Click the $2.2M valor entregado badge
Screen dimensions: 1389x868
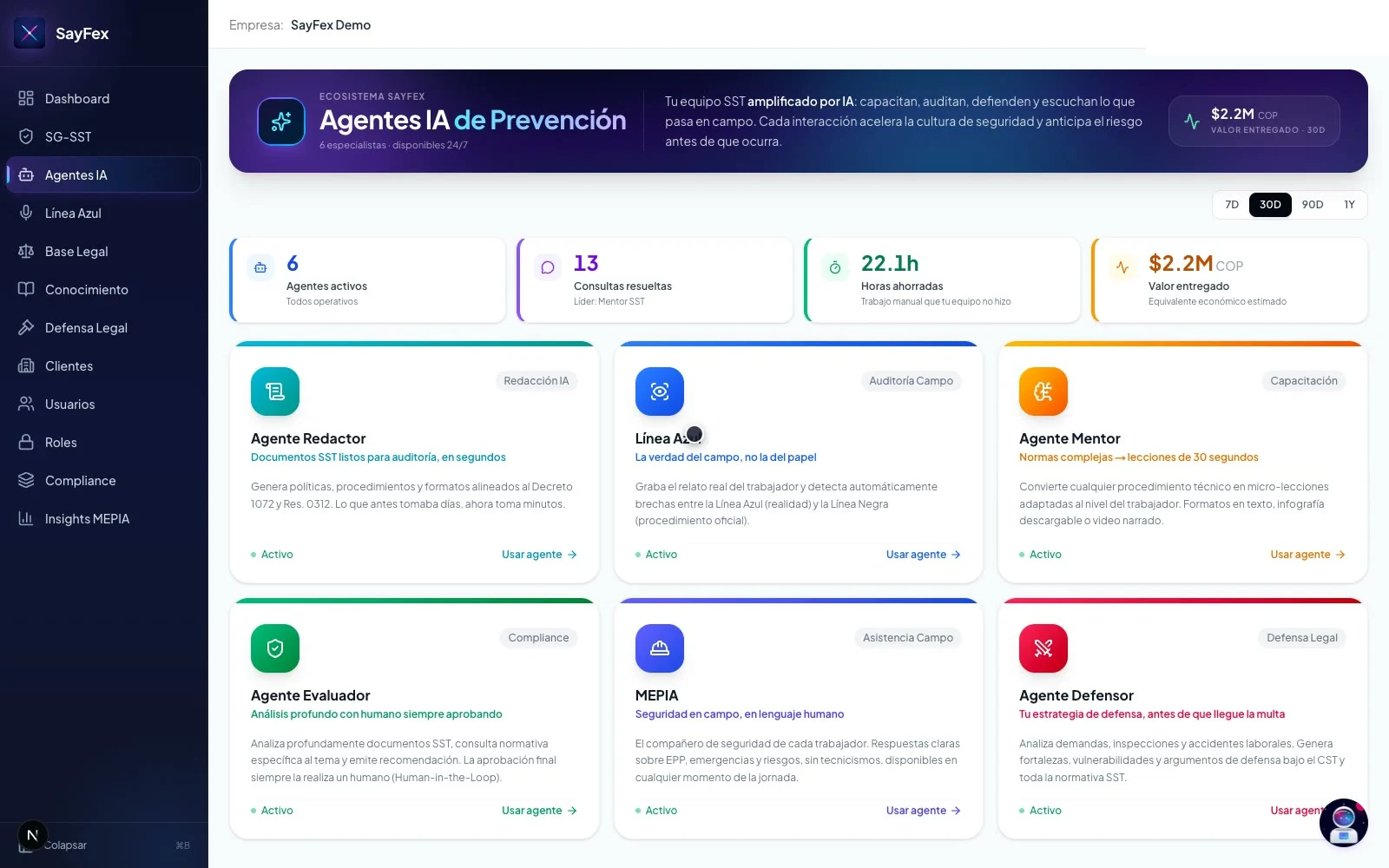point(1254,121)
